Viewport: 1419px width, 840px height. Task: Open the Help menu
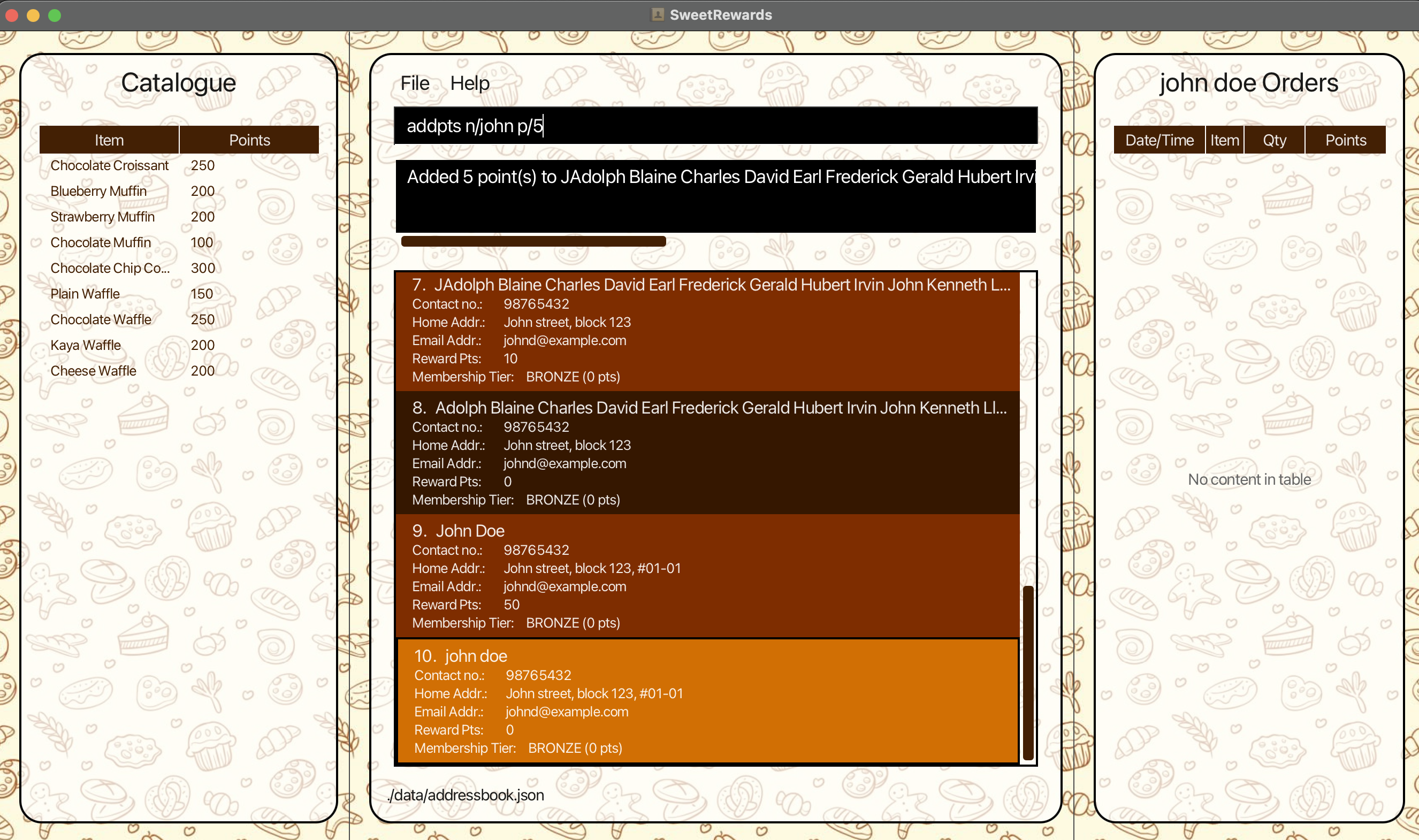[469, 83]
